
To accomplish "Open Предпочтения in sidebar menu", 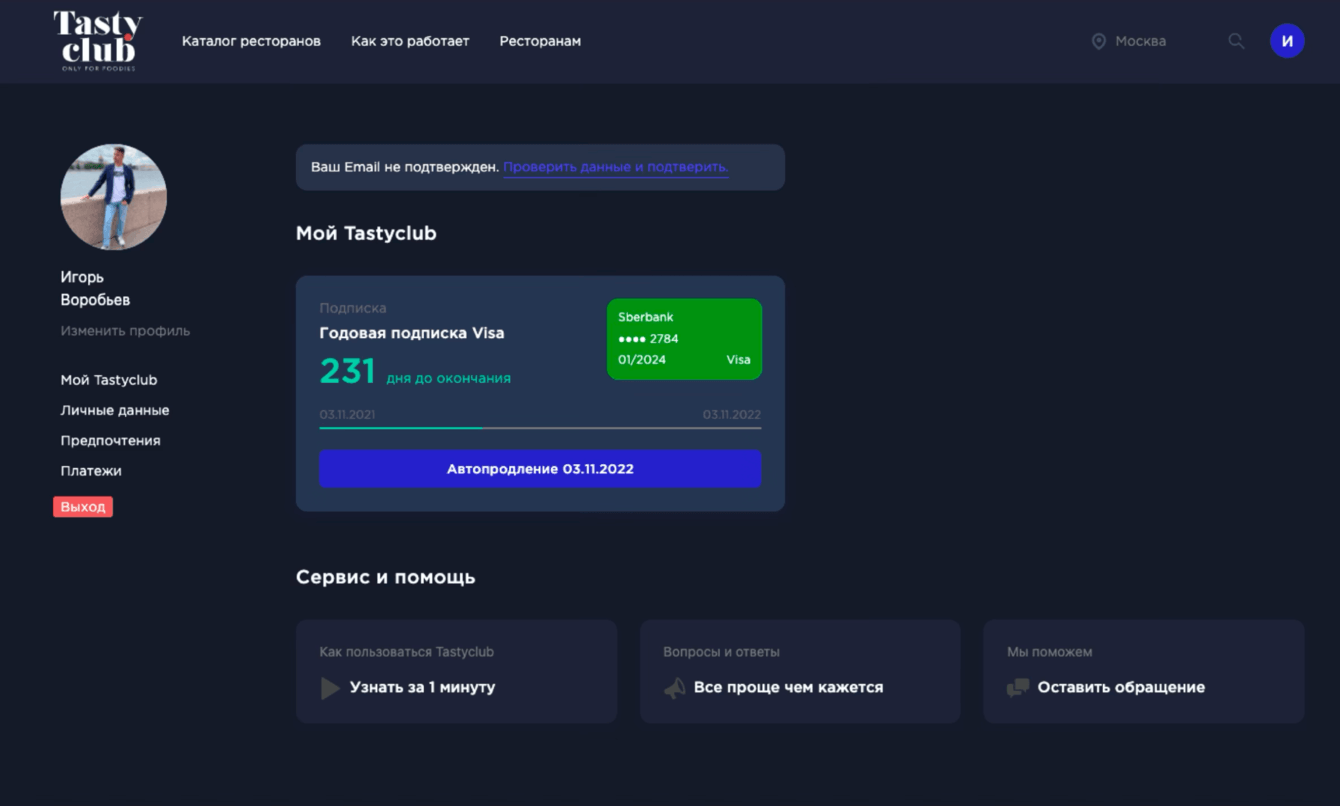I will pos(110,440).
